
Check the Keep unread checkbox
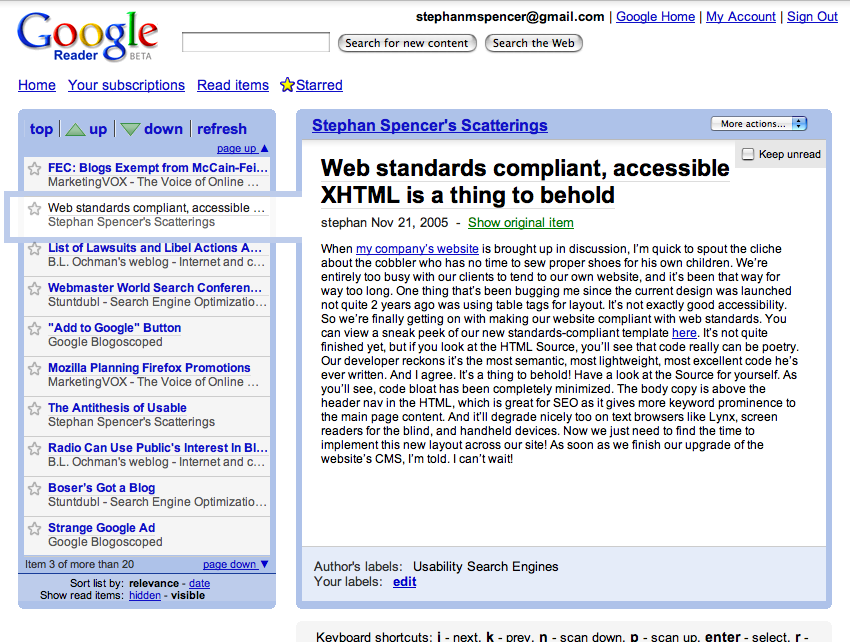[x=748, y=154]
